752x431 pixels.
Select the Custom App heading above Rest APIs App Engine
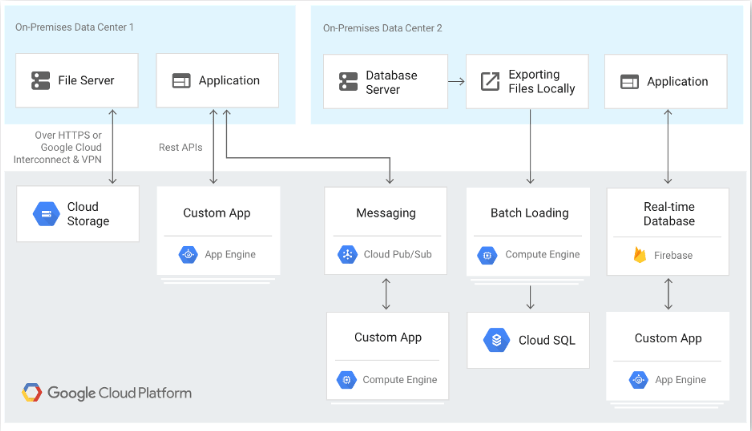click(x=217, y=213)
